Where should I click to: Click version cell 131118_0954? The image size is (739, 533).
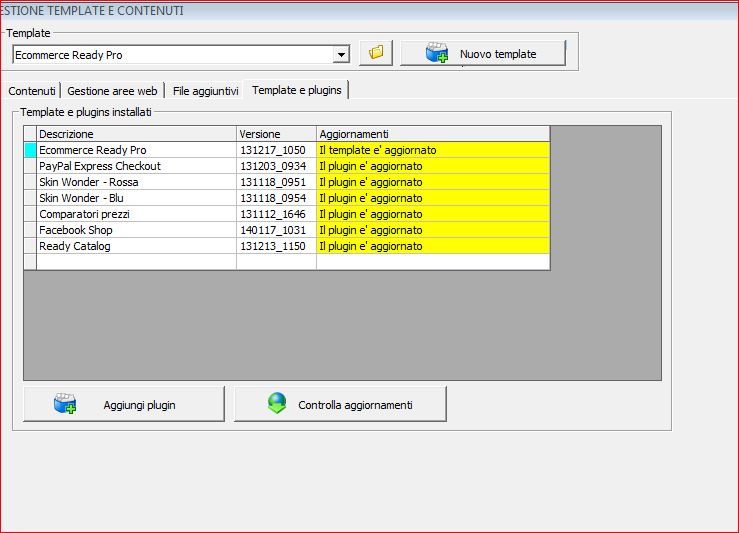point(276,198)
